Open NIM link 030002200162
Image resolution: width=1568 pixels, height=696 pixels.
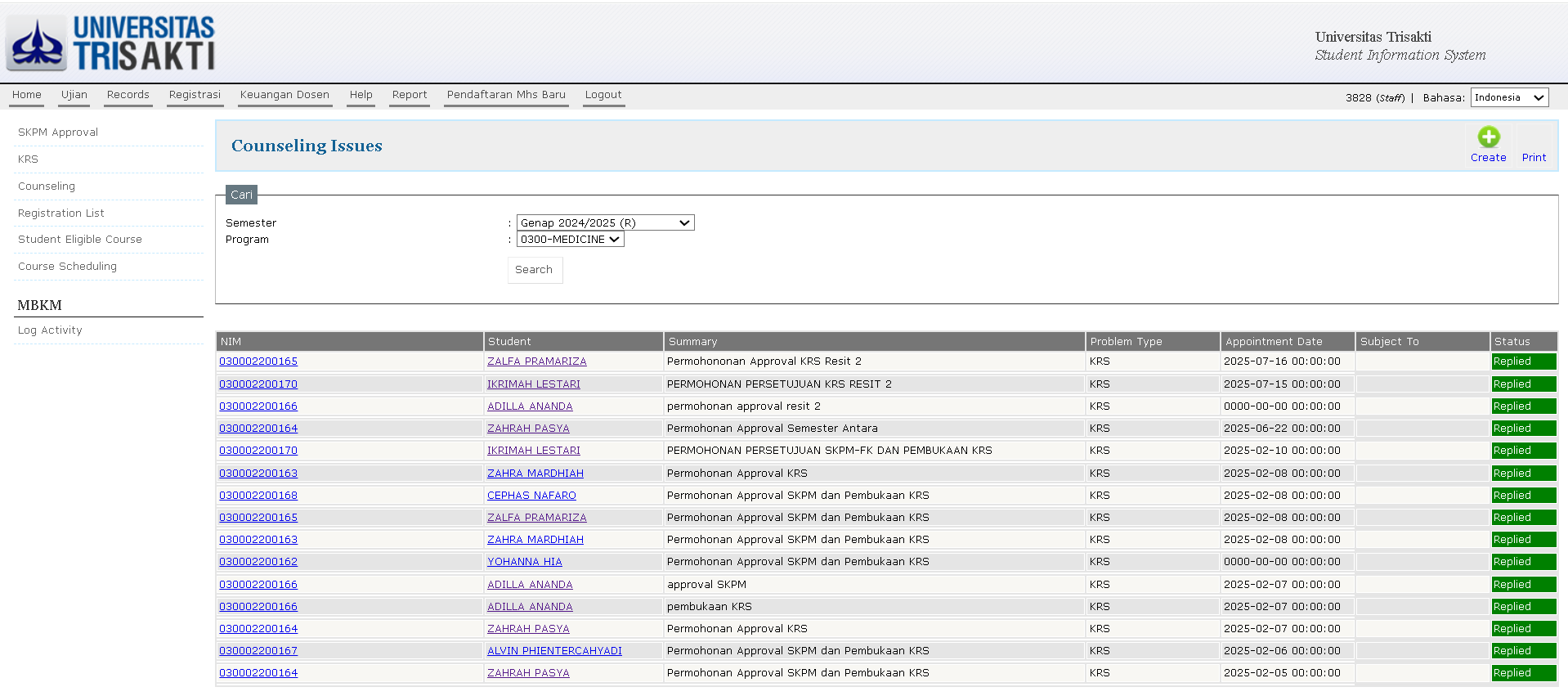coord(258,562)
